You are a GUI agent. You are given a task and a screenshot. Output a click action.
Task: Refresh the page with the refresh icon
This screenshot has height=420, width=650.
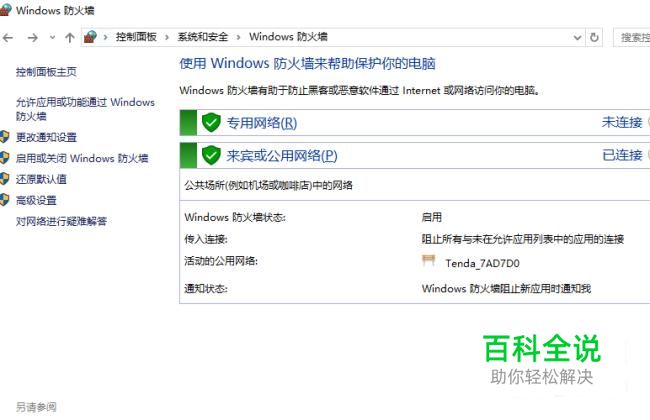(594, 37)
